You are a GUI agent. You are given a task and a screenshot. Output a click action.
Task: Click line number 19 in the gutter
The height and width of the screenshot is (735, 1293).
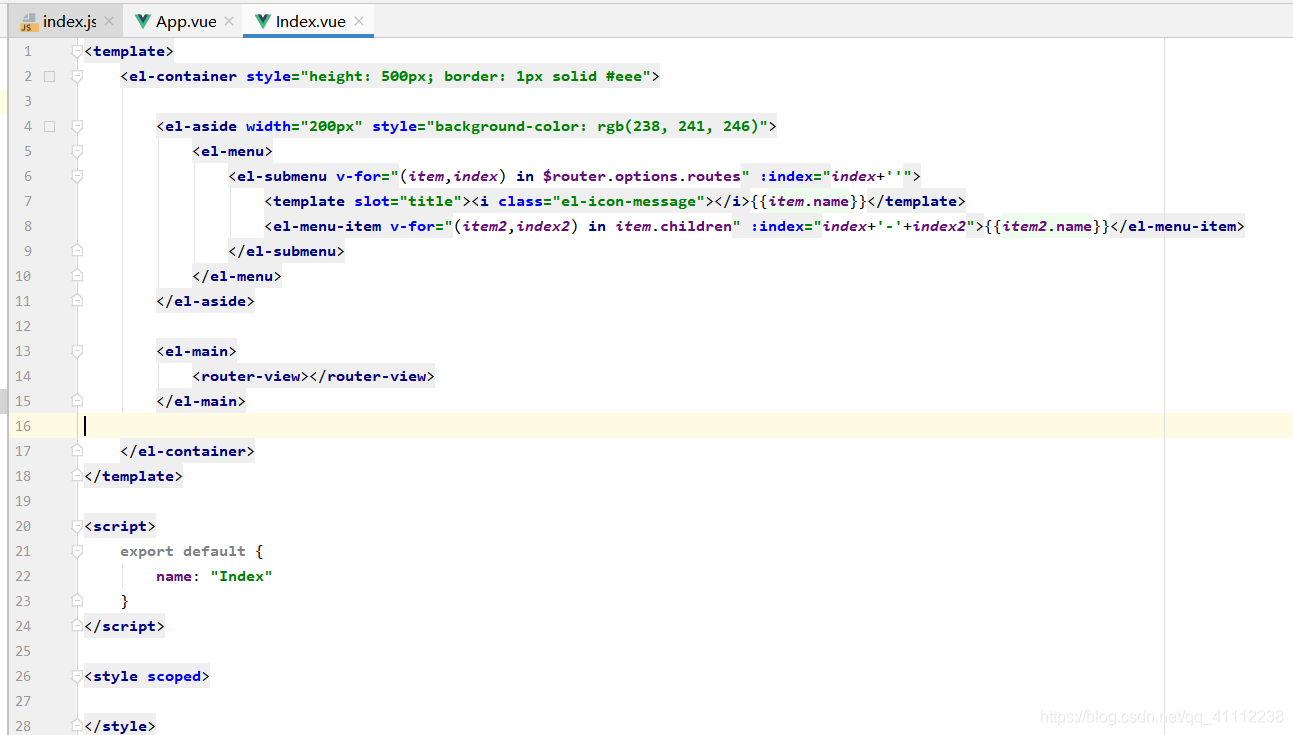pos(23,501)
